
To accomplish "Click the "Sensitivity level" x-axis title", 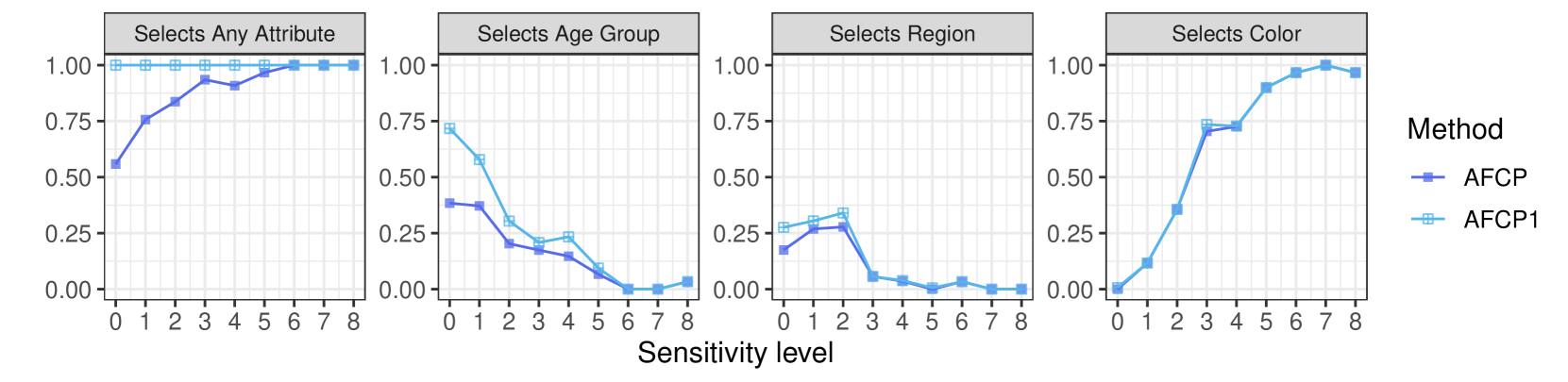I will 735,353.
